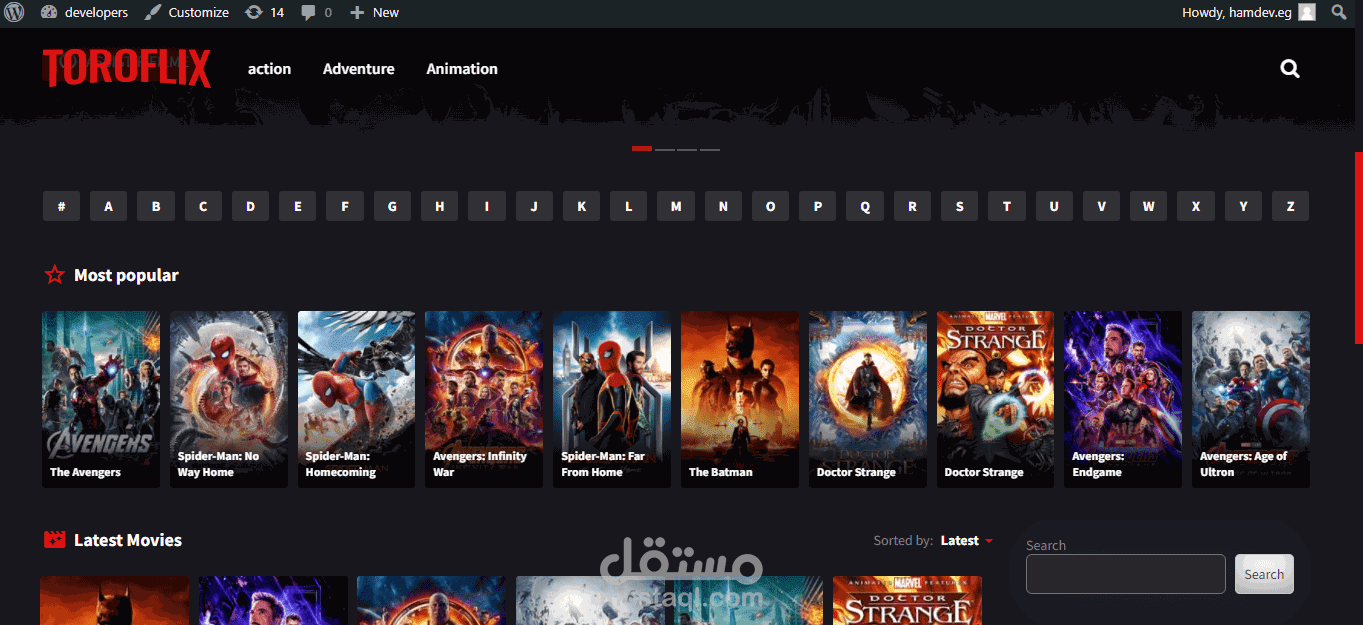Filter movies by letter Y

coord(1243,206)
